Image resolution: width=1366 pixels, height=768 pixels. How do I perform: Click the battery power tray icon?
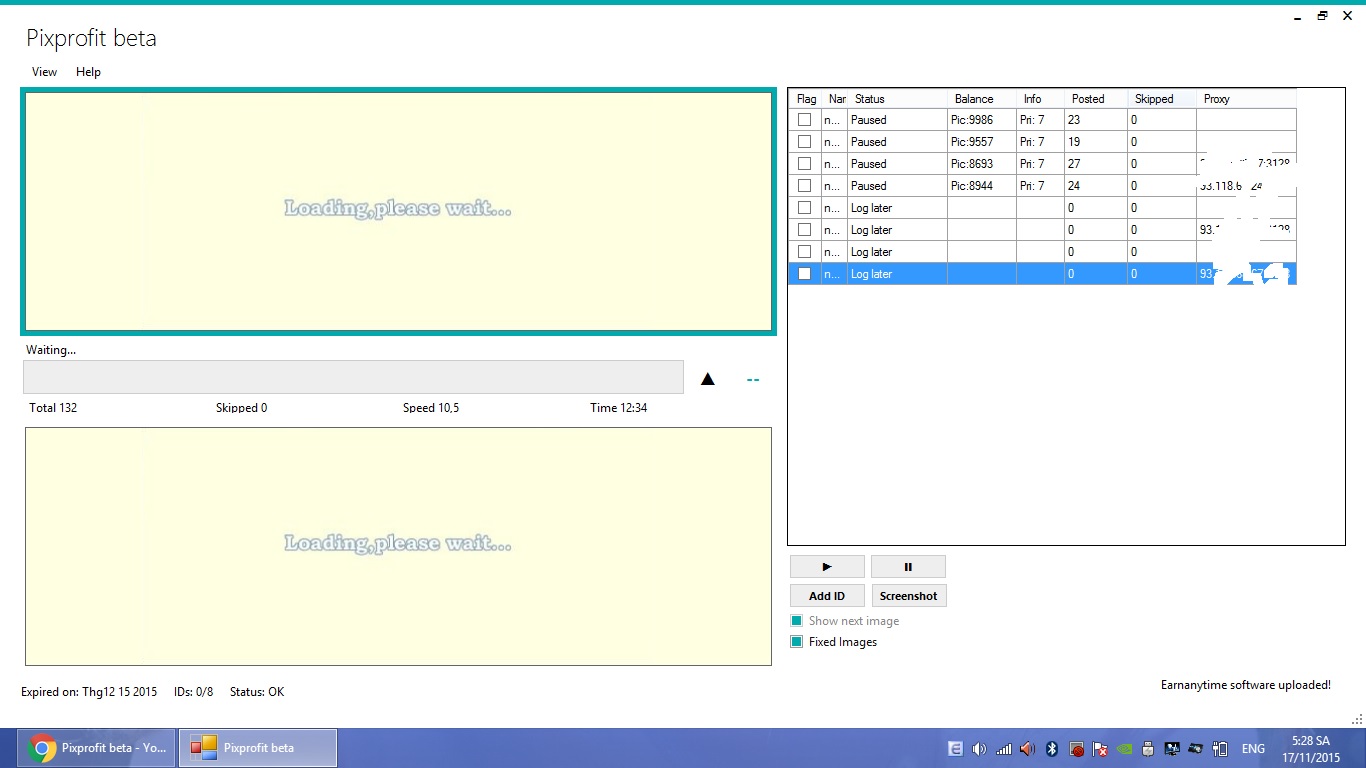[x=1220, y=748]
